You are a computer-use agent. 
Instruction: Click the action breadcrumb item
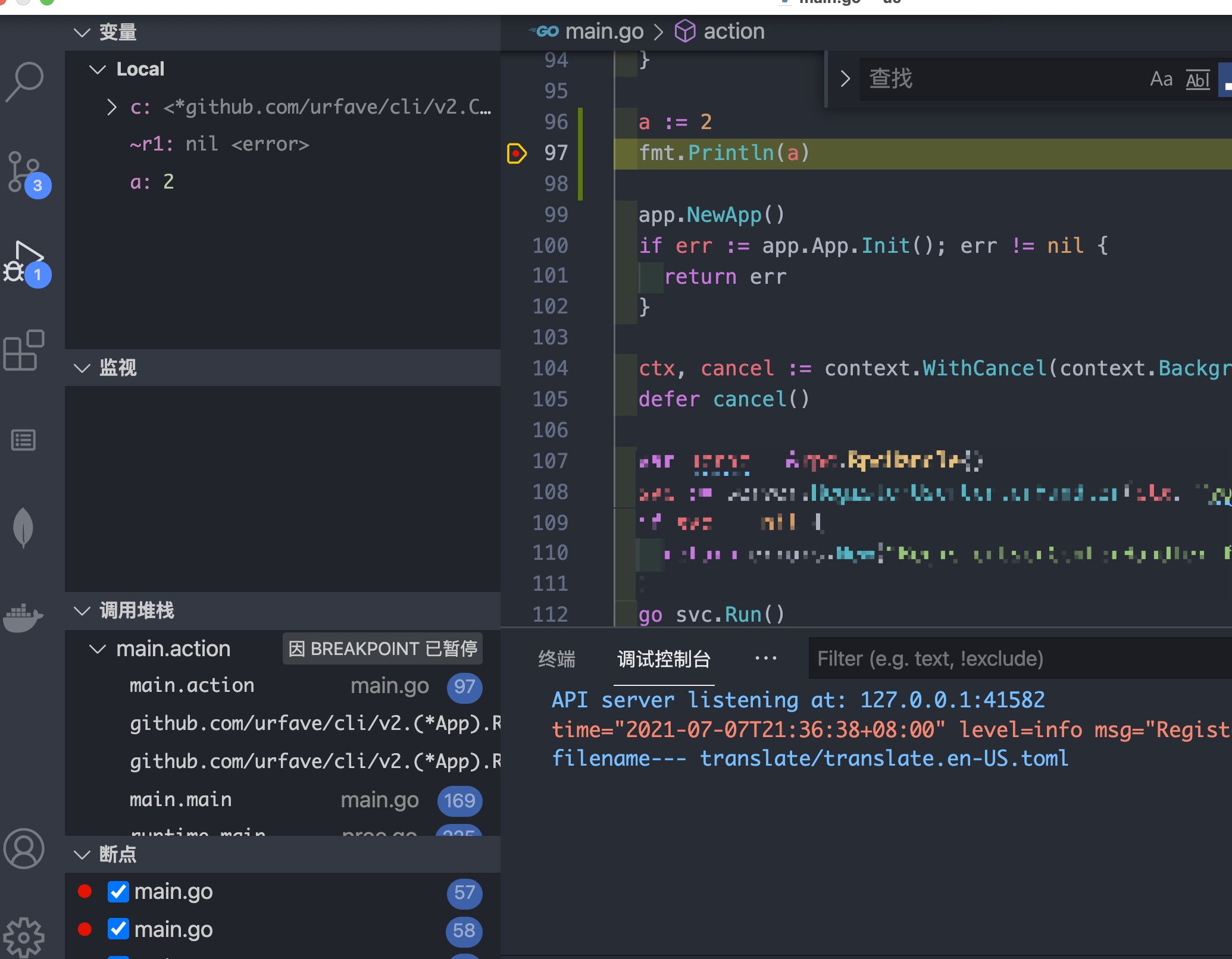tap(734, 31)
